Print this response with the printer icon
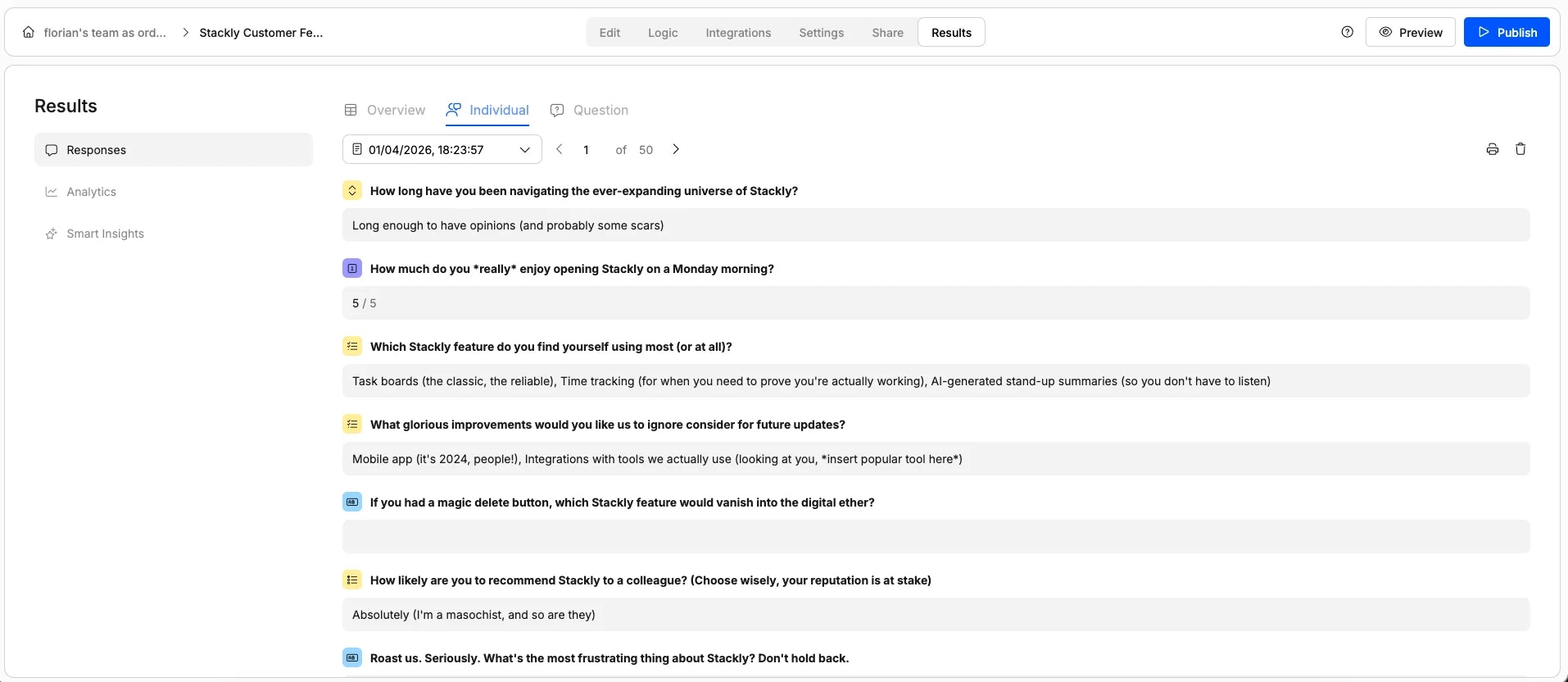1568x682 pixels. [x=1493, y=149]
